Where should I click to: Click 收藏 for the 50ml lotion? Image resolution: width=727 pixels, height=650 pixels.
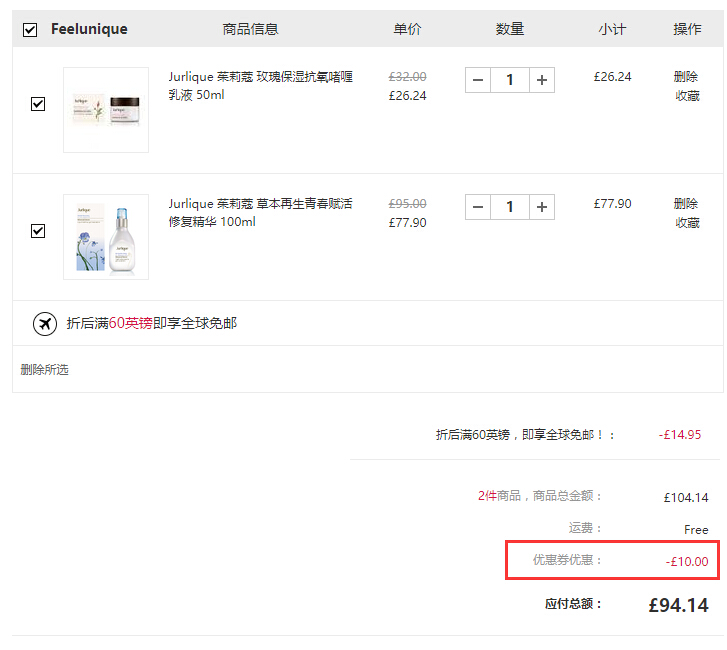[x=687, y=96]
